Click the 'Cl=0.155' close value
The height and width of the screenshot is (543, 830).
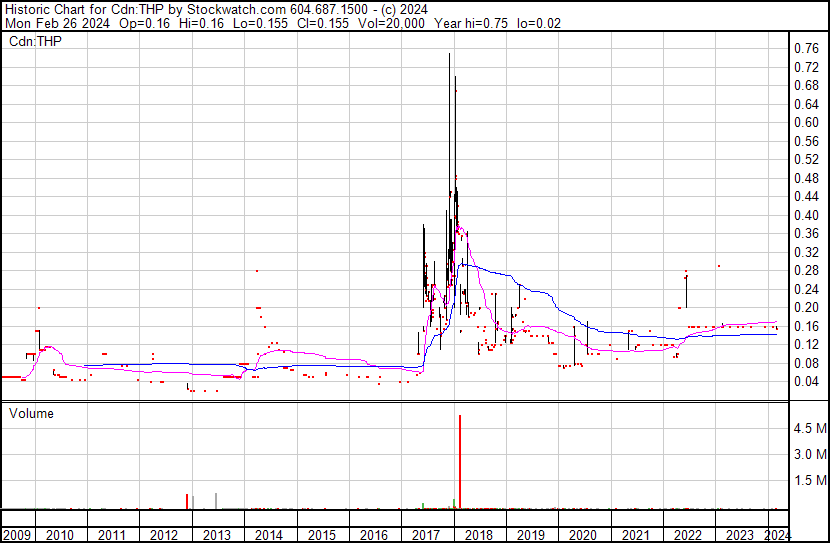(322, 23)
